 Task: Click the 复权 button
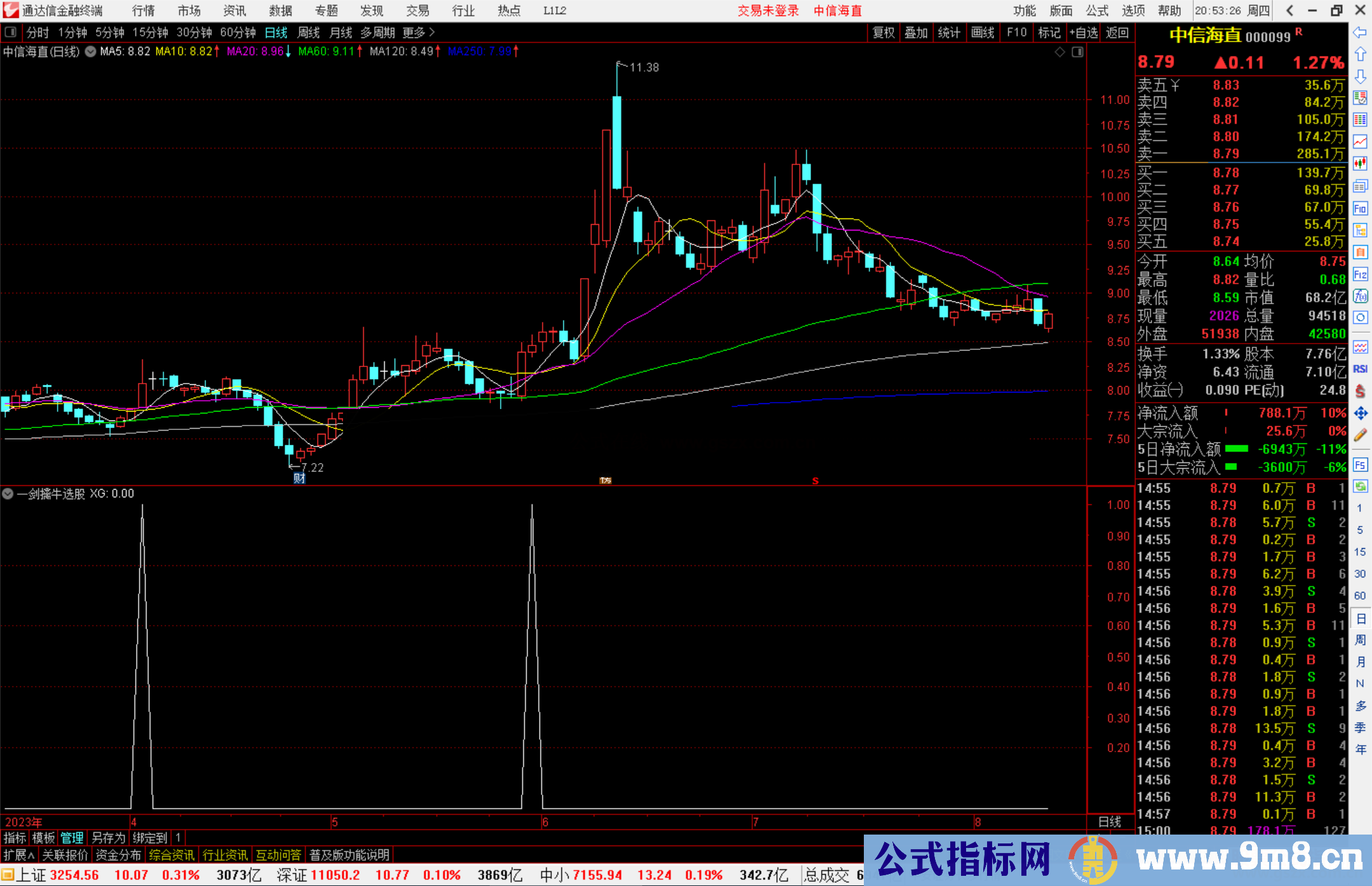pos(884,32)
